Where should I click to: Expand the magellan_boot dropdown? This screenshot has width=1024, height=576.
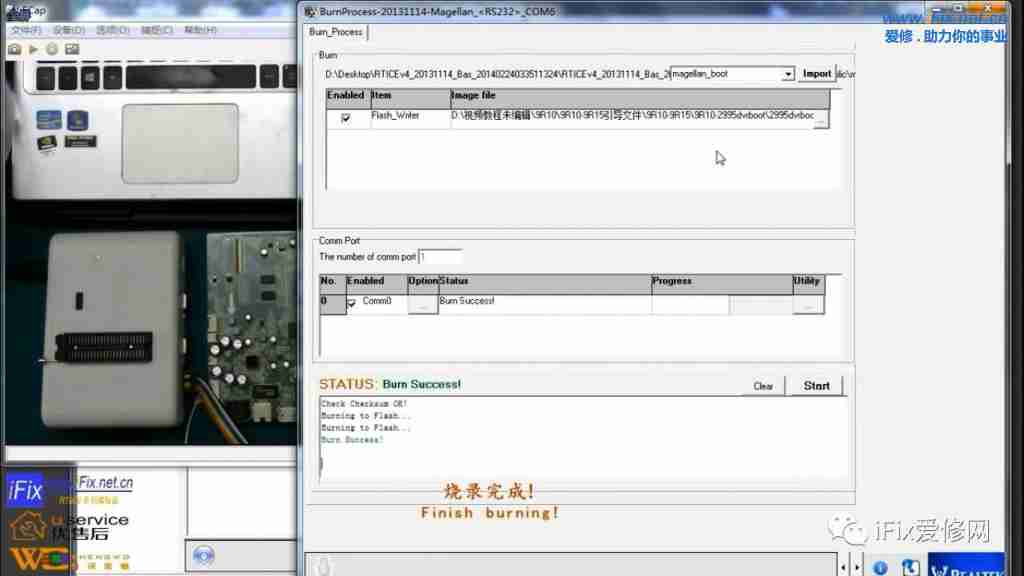coord(788,74)
